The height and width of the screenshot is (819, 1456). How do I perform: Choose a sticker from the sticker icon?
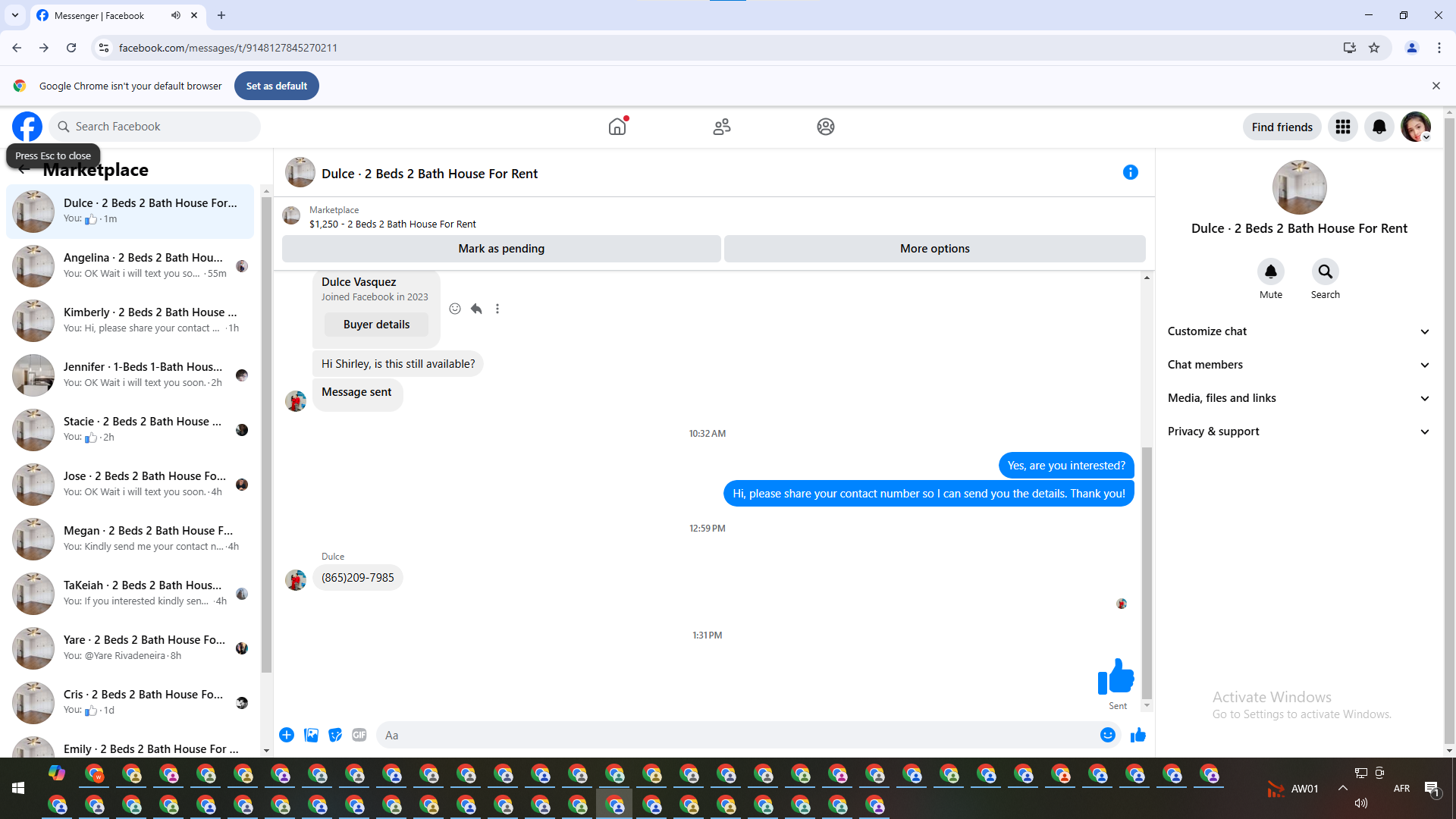coord(335,735)
